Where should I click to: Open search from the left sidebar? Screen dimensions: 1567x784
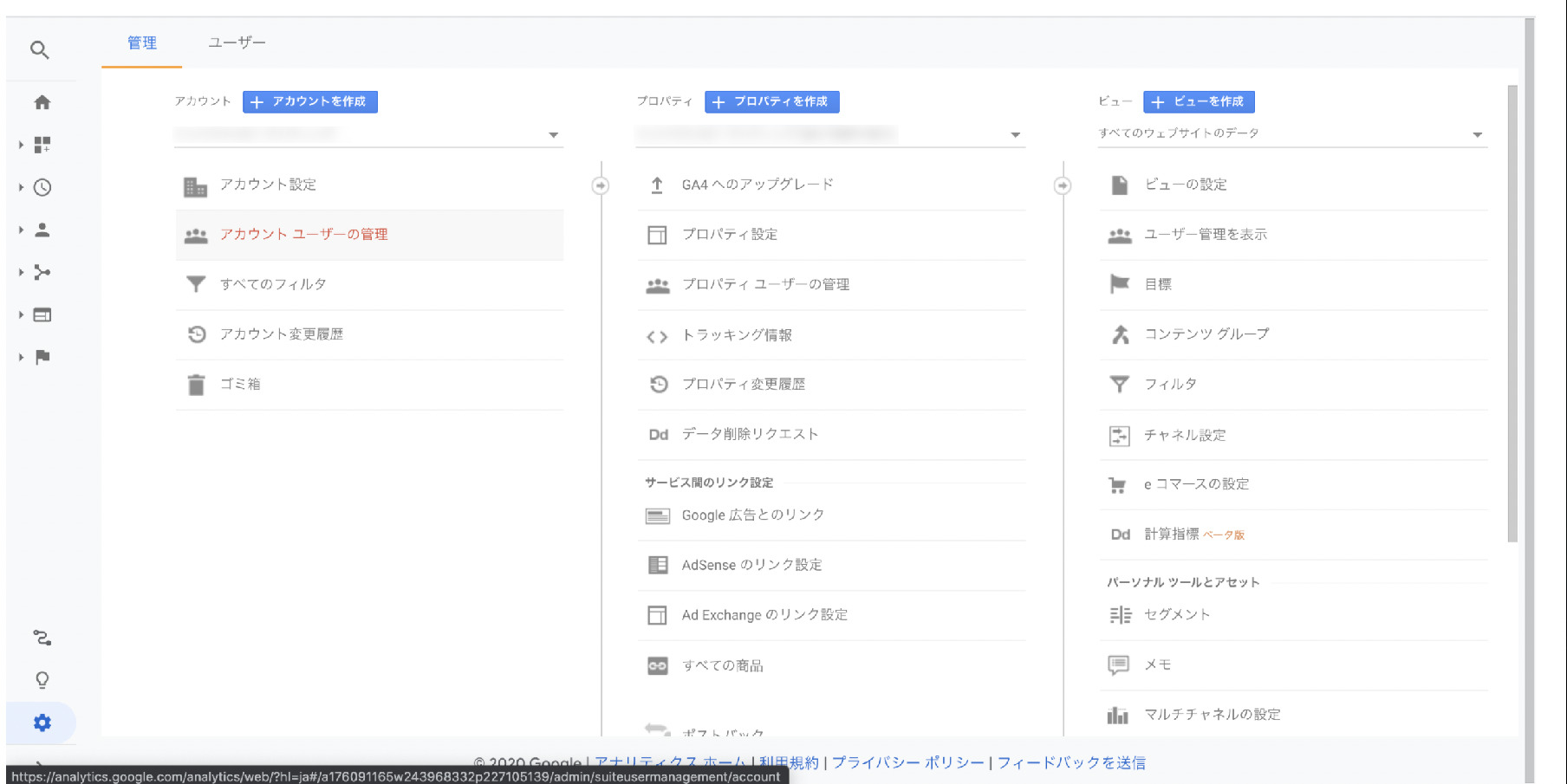coord(41,49)
